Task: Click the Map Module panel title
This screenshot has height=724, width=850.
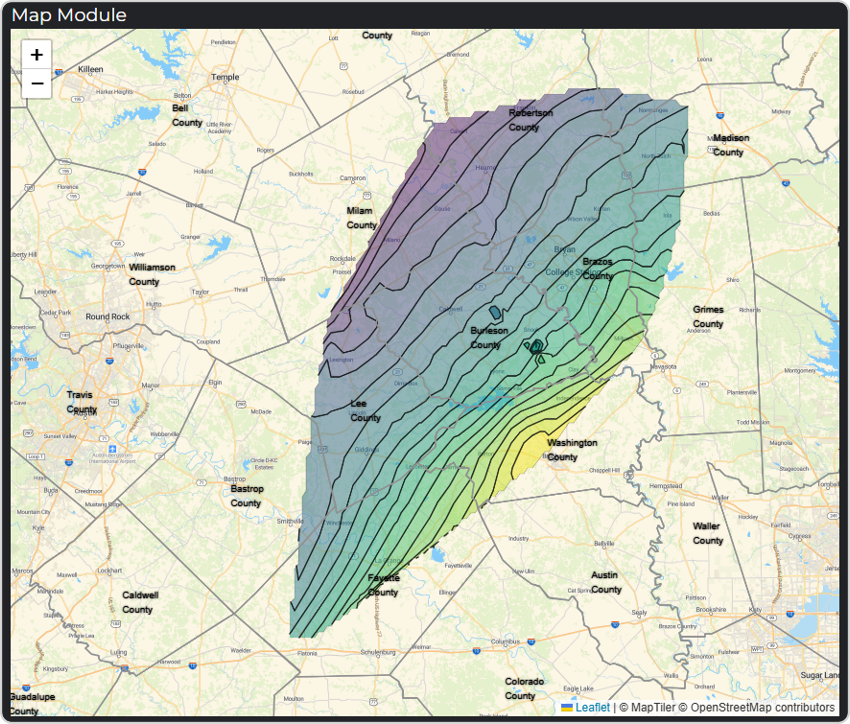Action: 69,15
